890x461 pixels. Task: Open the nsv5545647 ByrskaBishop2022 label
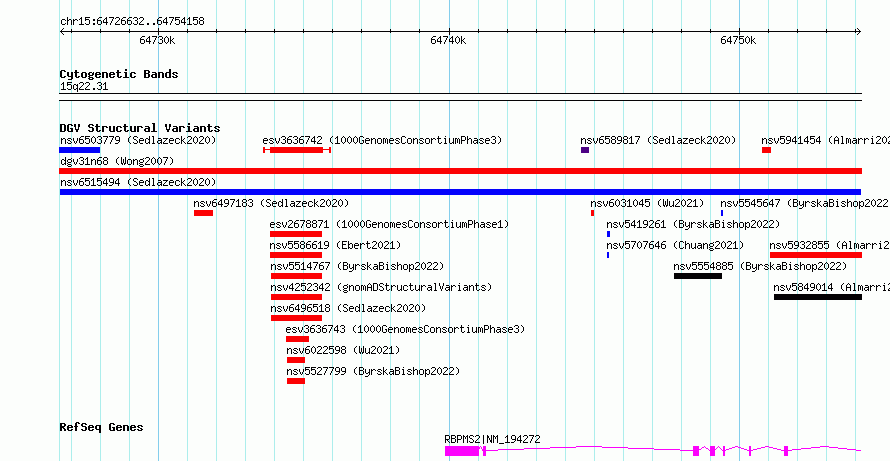804,203
